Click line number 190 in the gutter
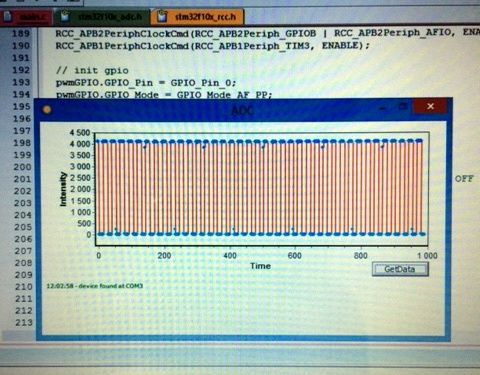This screenshot has width=480, height=375. (21, 46)
